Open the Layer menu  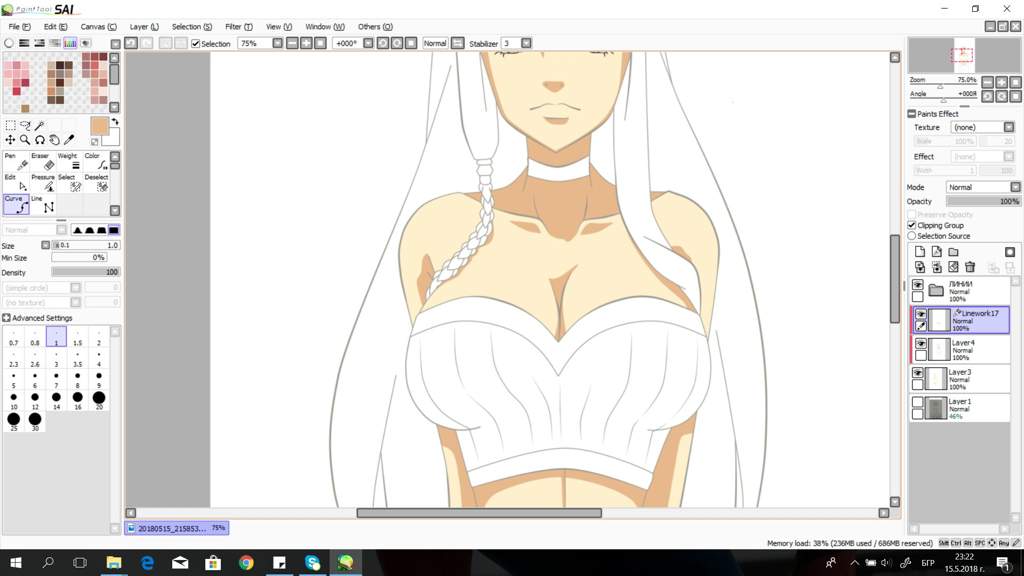coord(144,27)
